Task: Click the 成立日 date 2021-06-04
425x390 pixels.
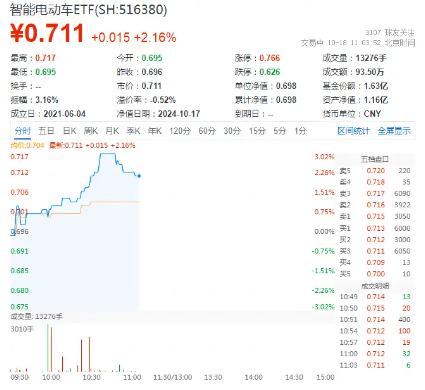Action: point(64,114)
